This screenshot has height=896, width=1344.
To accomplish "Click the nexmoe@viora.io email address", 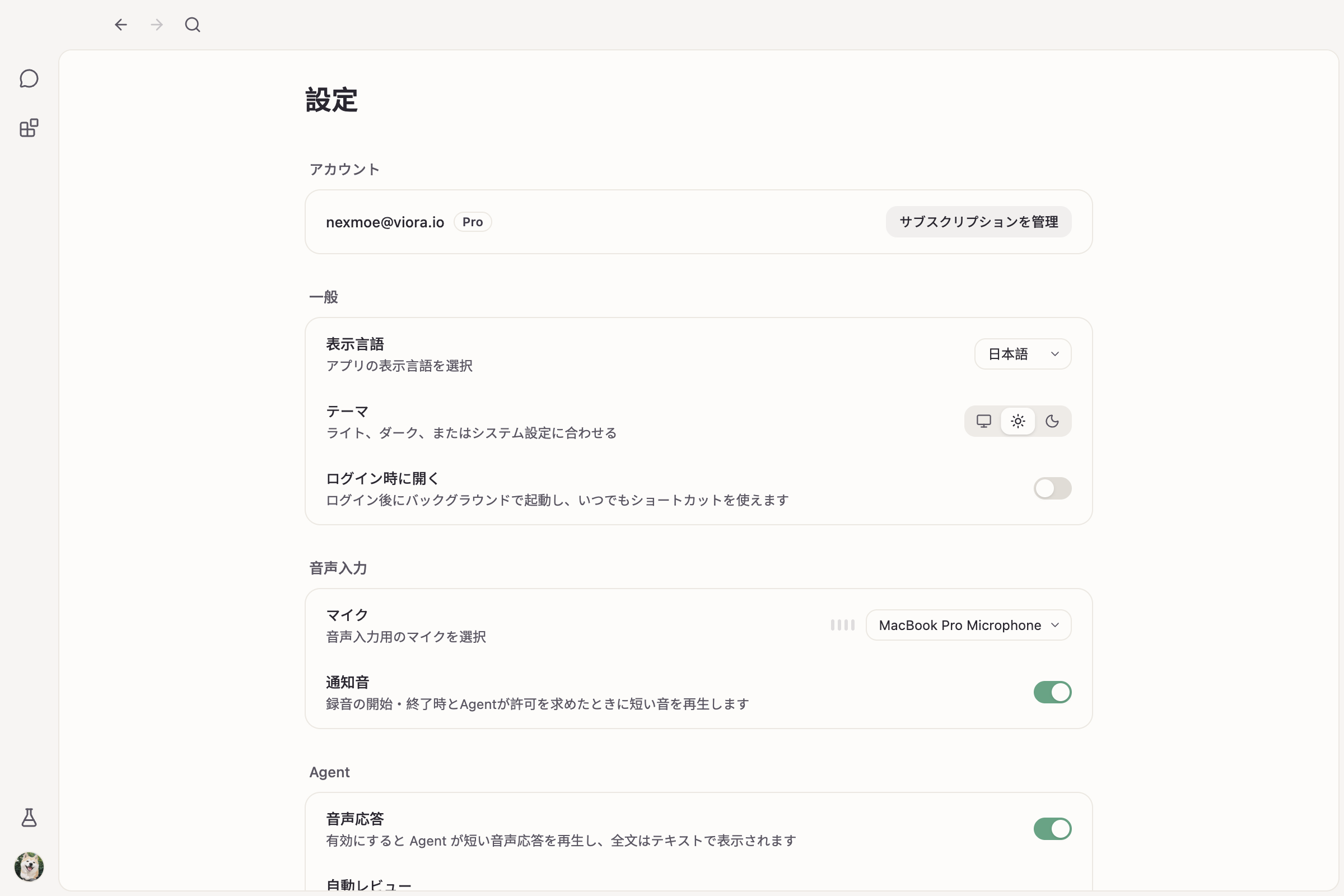I will [385, 222].
